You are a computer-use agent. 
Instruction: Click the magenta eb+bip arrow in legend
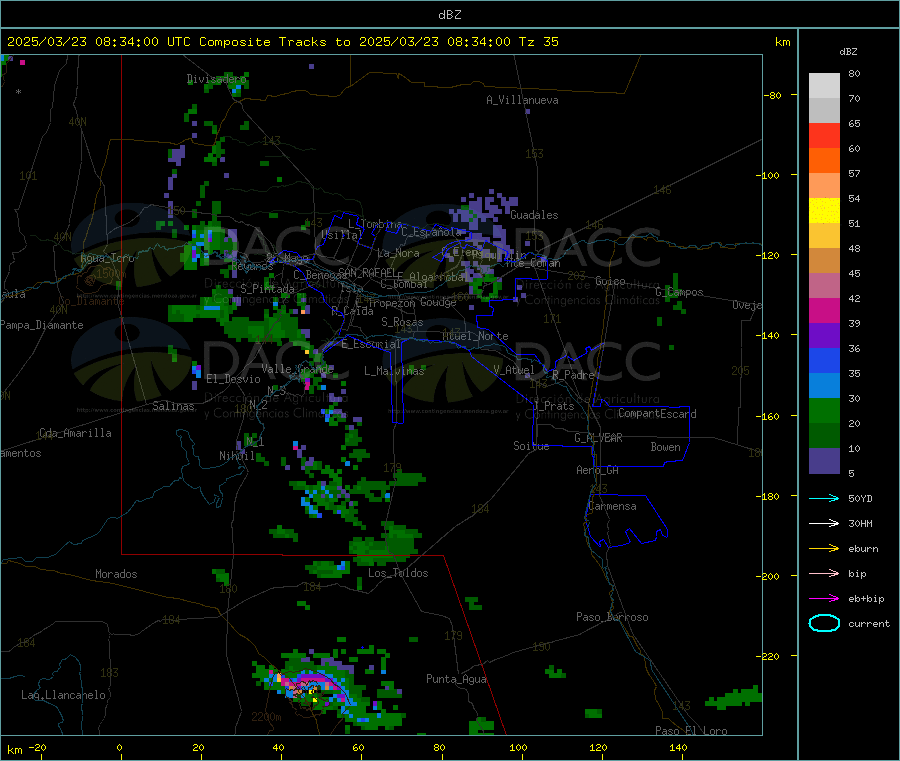824,599
